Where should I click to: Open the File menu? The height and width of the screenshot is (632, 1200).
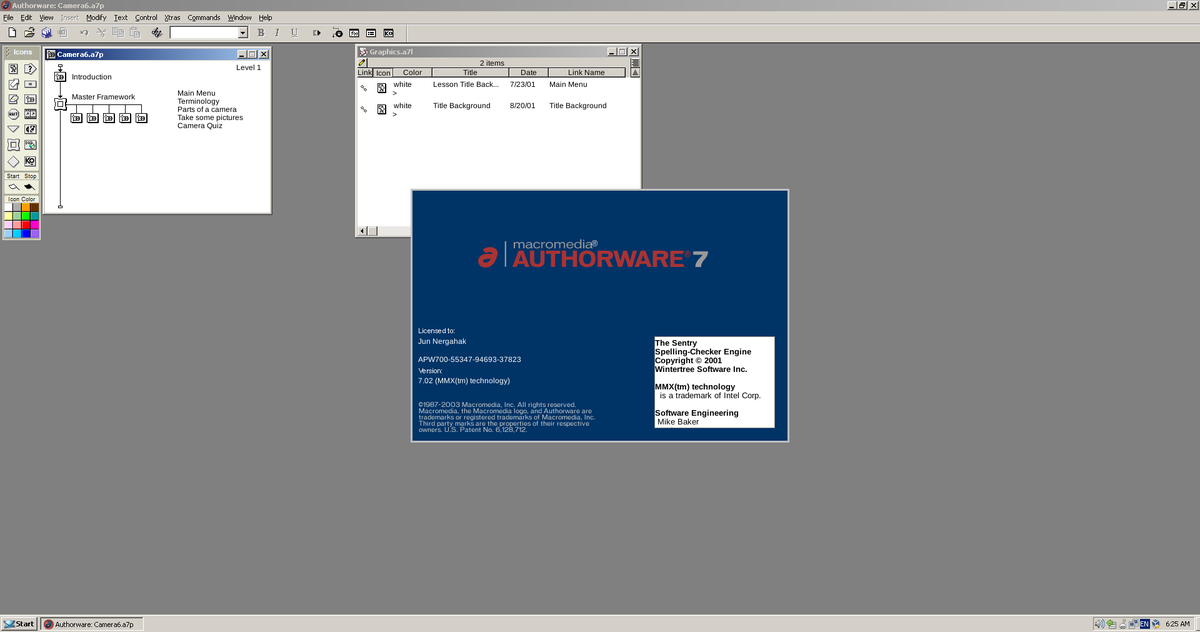pyautogui.click(x=8, y=17)
